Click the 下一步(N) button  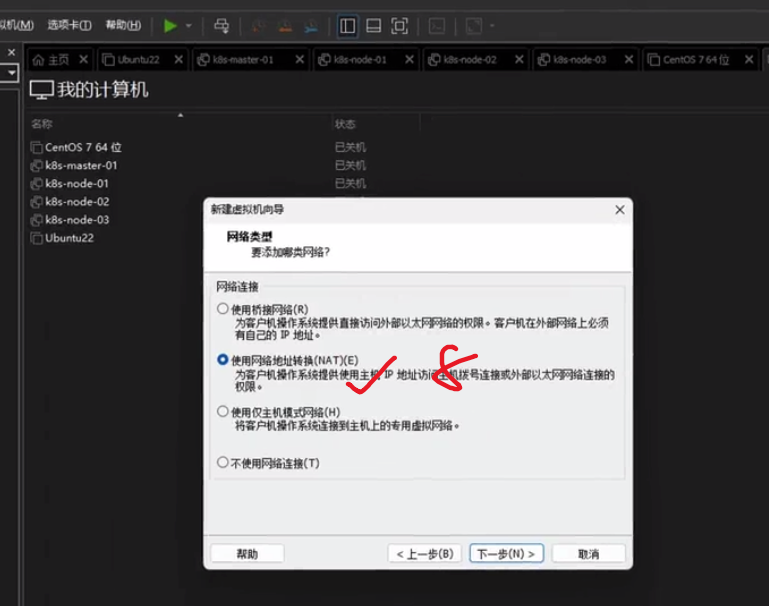[x=506, y=553]
